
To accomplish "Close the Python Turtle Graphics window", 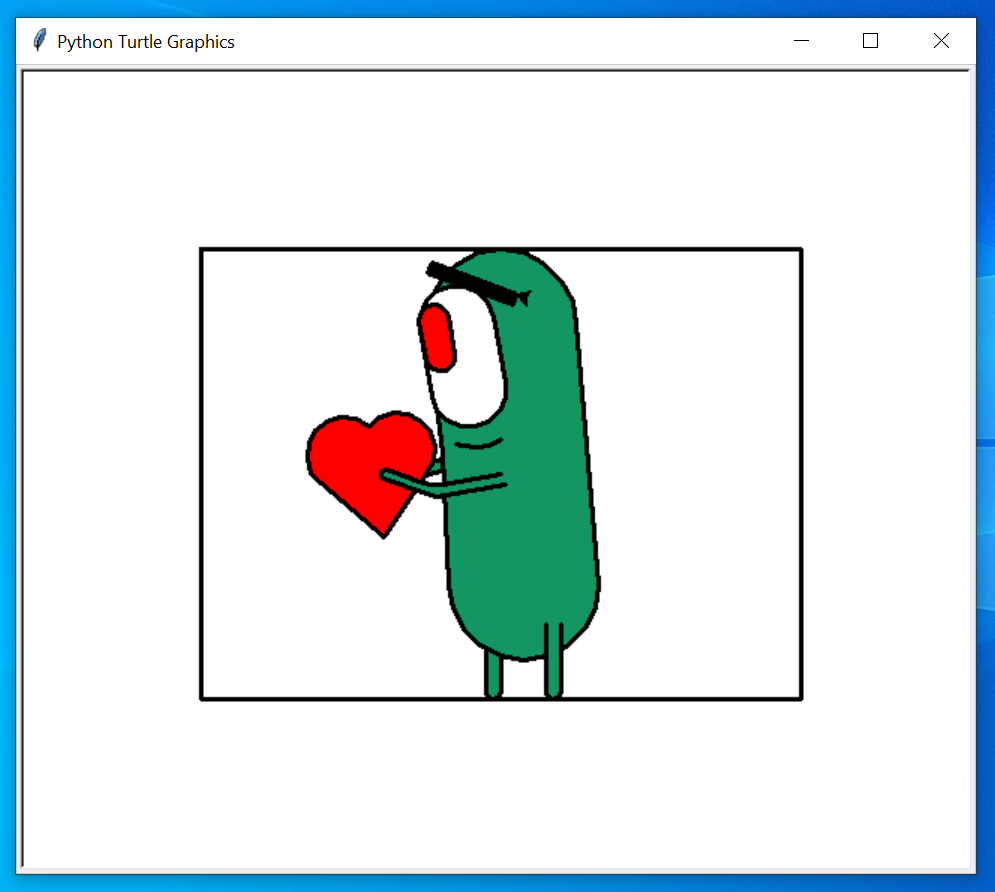I will point(941,41).
